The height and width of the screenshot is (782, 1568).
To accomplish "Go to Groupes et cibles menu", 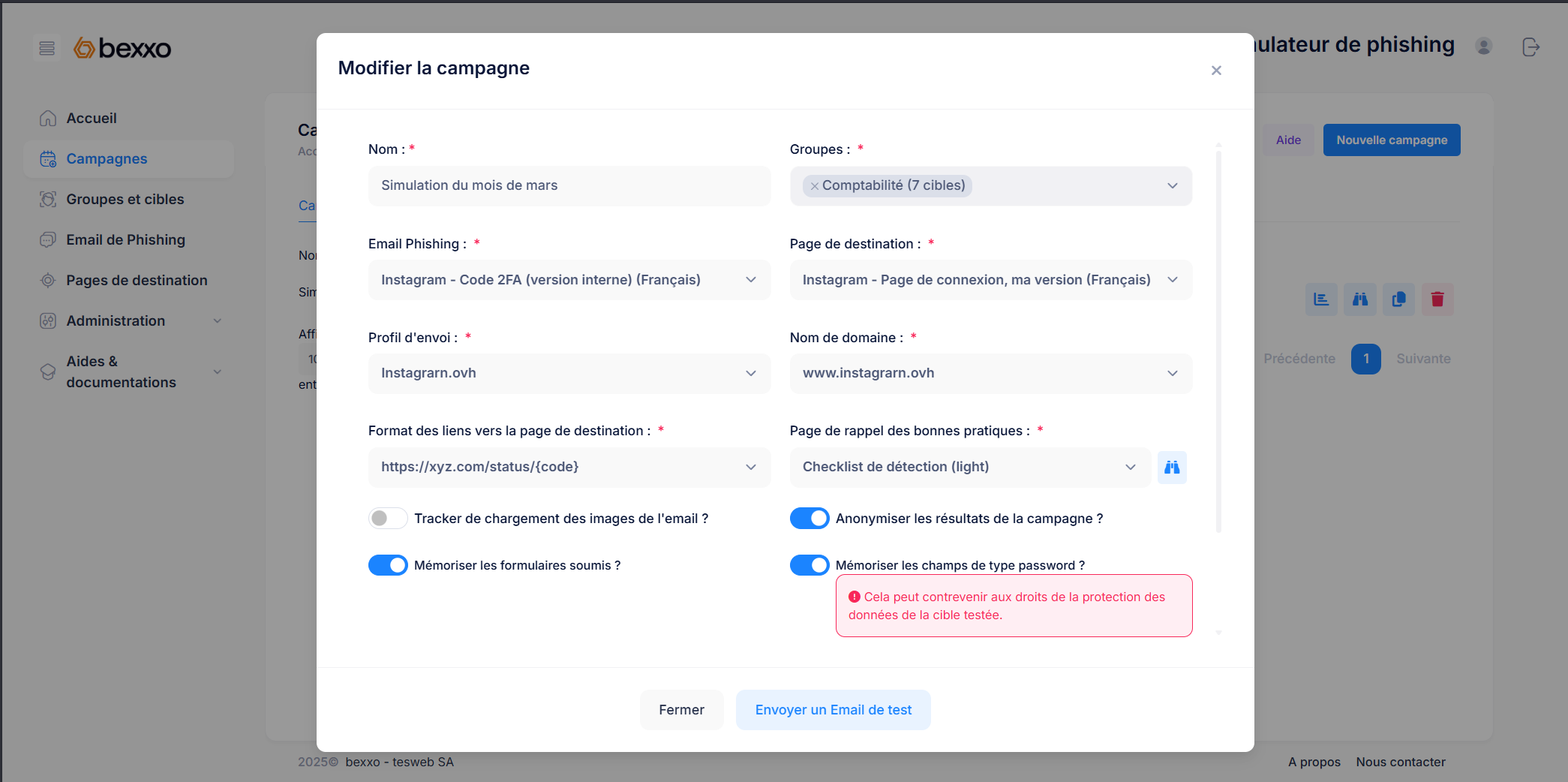I will point(125,199).
